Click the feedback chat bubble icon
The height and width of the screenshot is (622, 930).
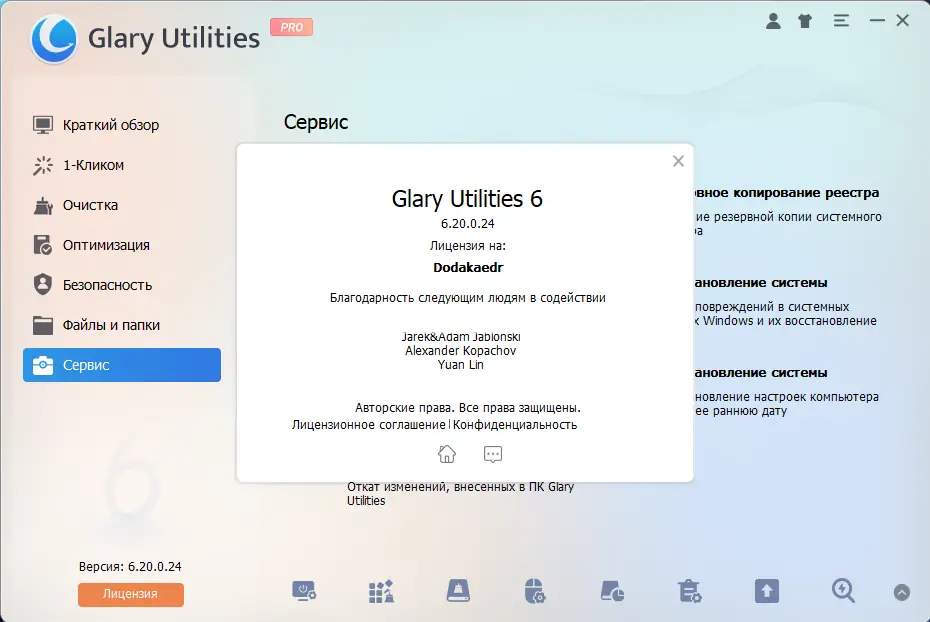click(493, 454)
